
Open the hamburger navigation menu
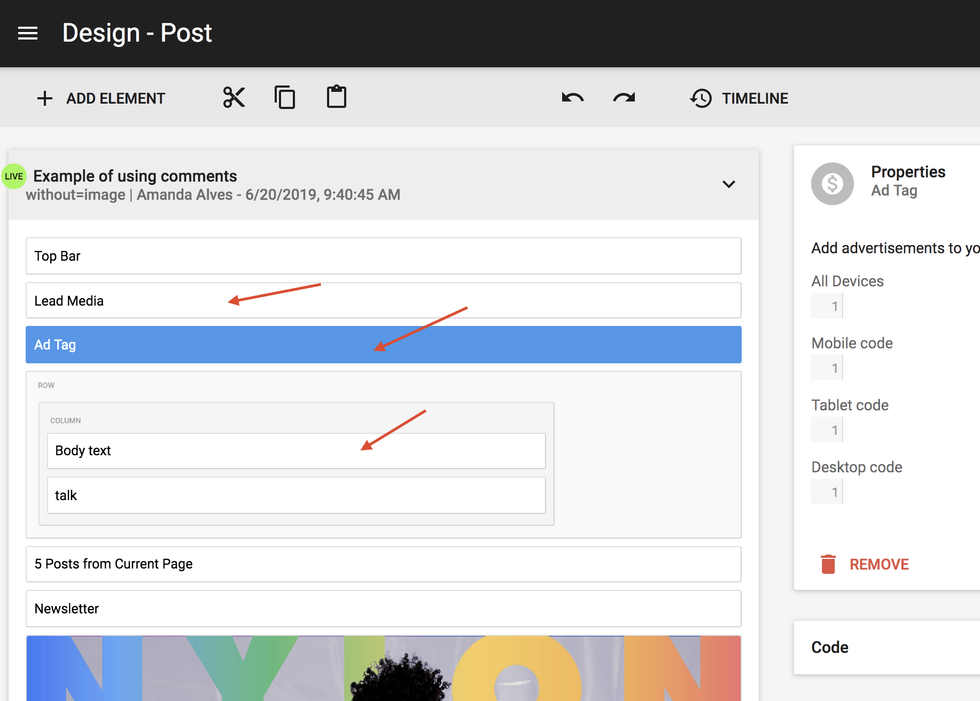tap(28, 33)
